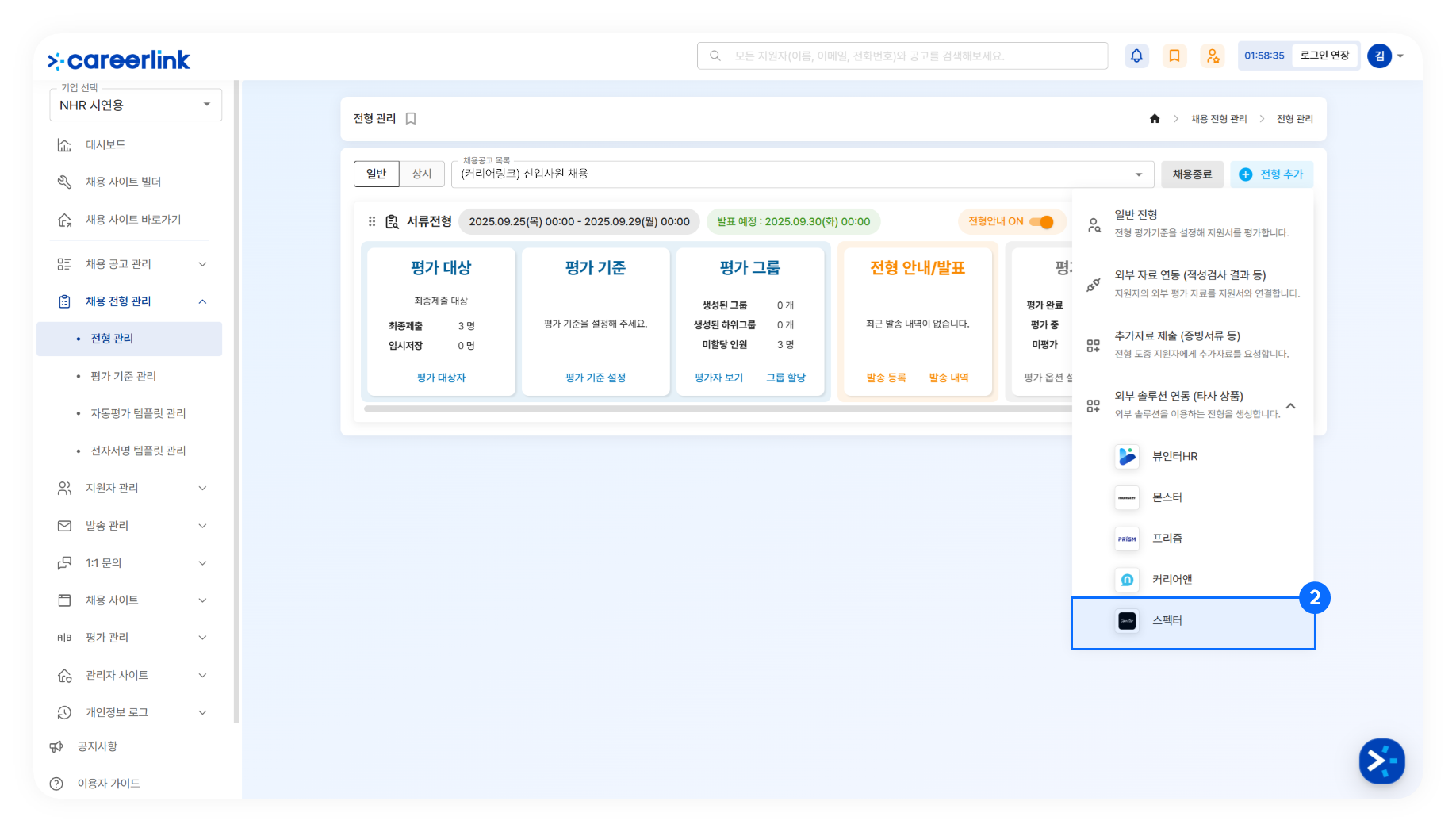Click the 대시보드 chart icon
The image size is (1456, 832).
pos(65,145)
